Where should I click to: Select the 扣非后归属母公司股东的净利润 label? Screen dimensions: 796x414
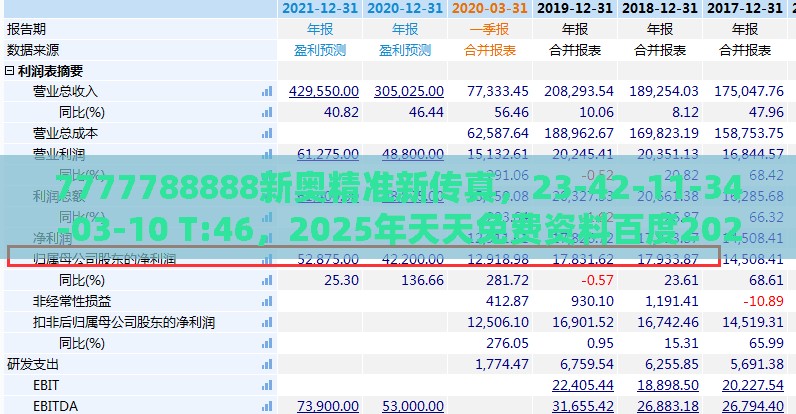point(124,323)
